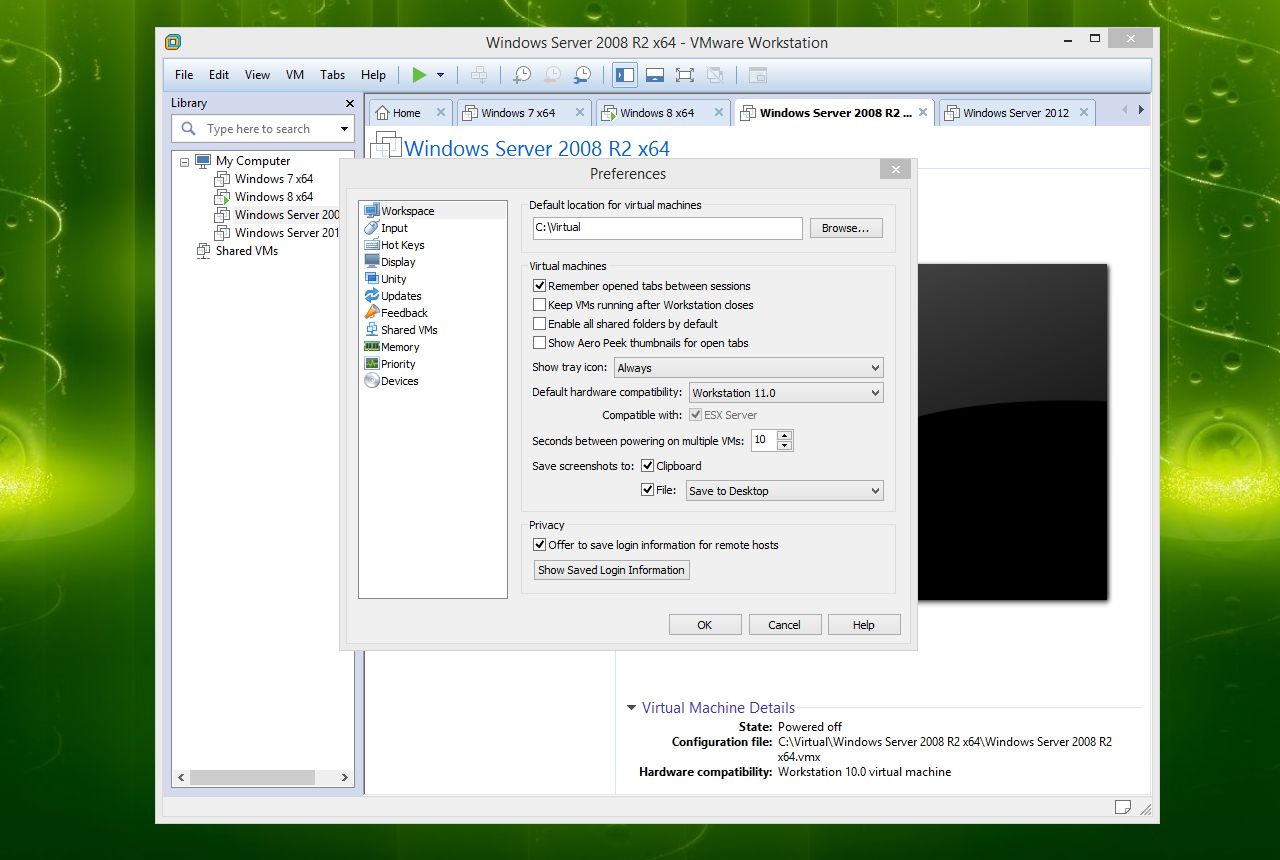Select Windows 8 x64 in the library tree
Screen dimensions: 1280x860
(273, 197)
